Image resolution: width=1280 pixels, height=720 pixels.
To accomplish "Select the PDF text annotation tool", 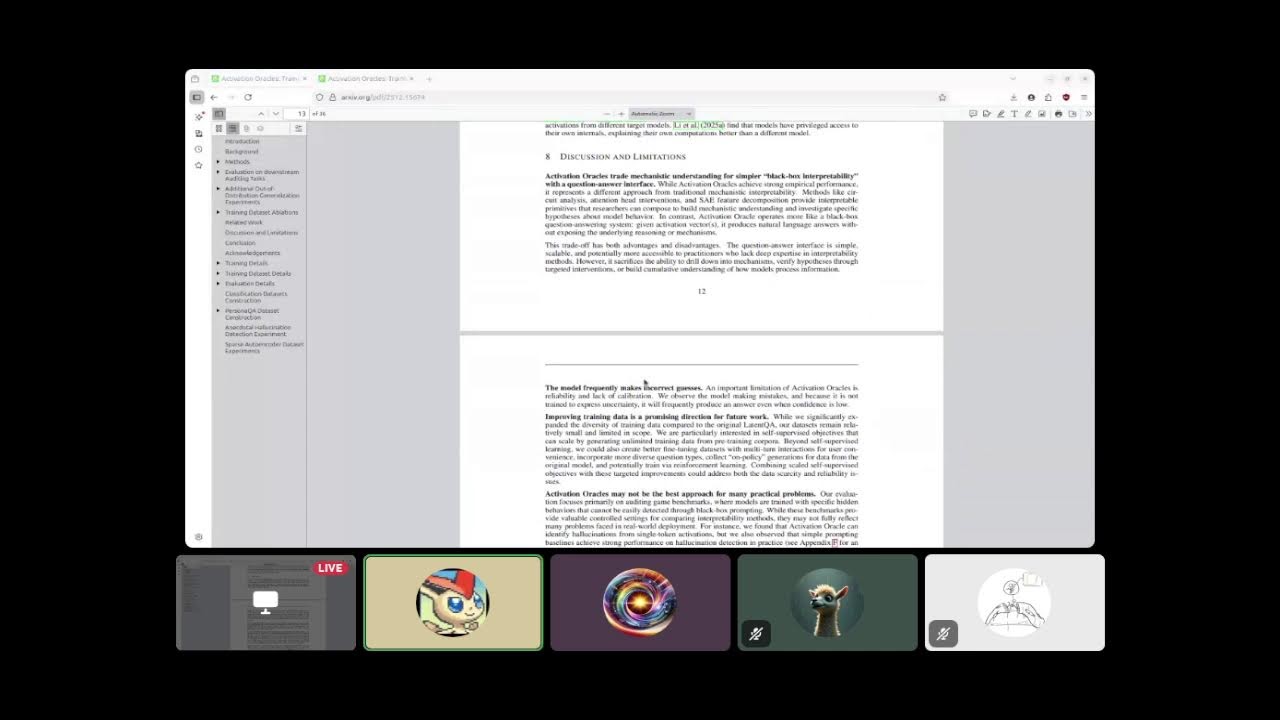I will pyautogui.click(x=1014, y=114).
